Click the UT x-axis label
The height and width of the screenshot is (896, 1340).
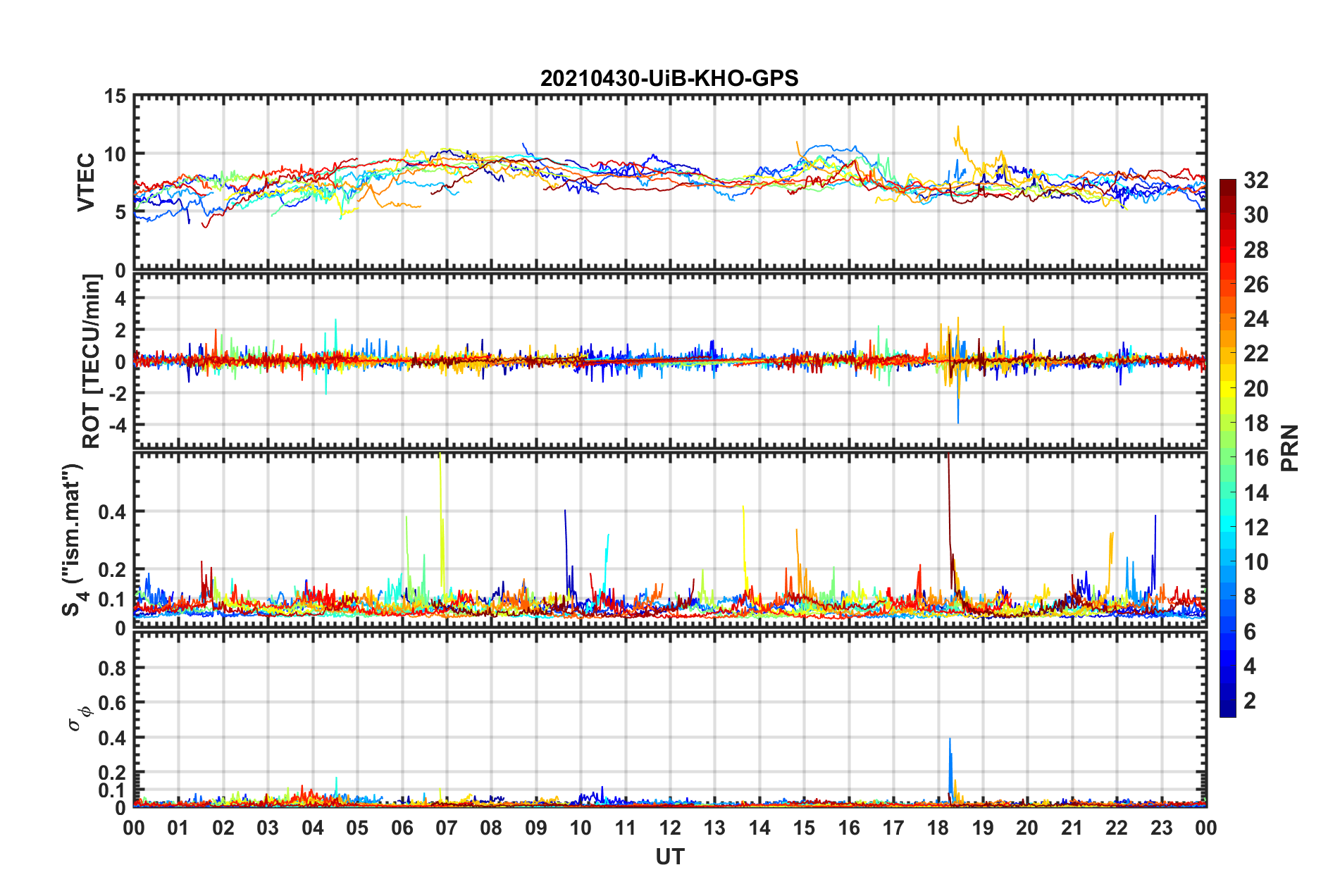pyautogui.click(x=669, y=857)
